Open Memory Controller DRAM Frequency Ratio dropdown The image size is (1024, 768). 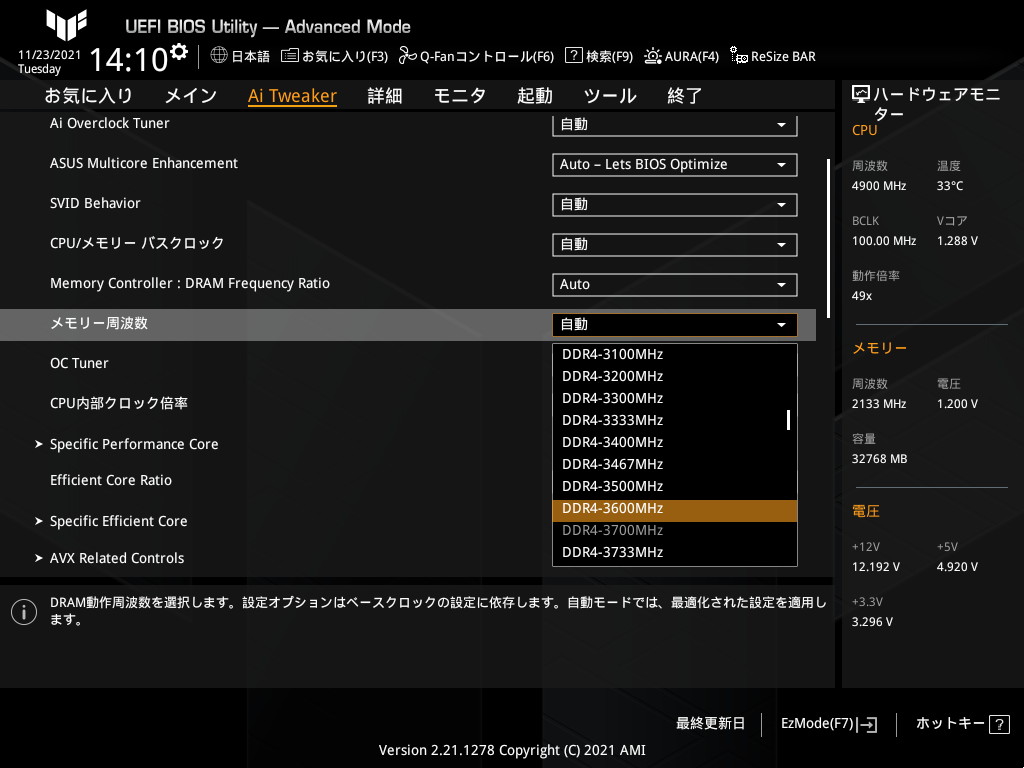(675, 284)
